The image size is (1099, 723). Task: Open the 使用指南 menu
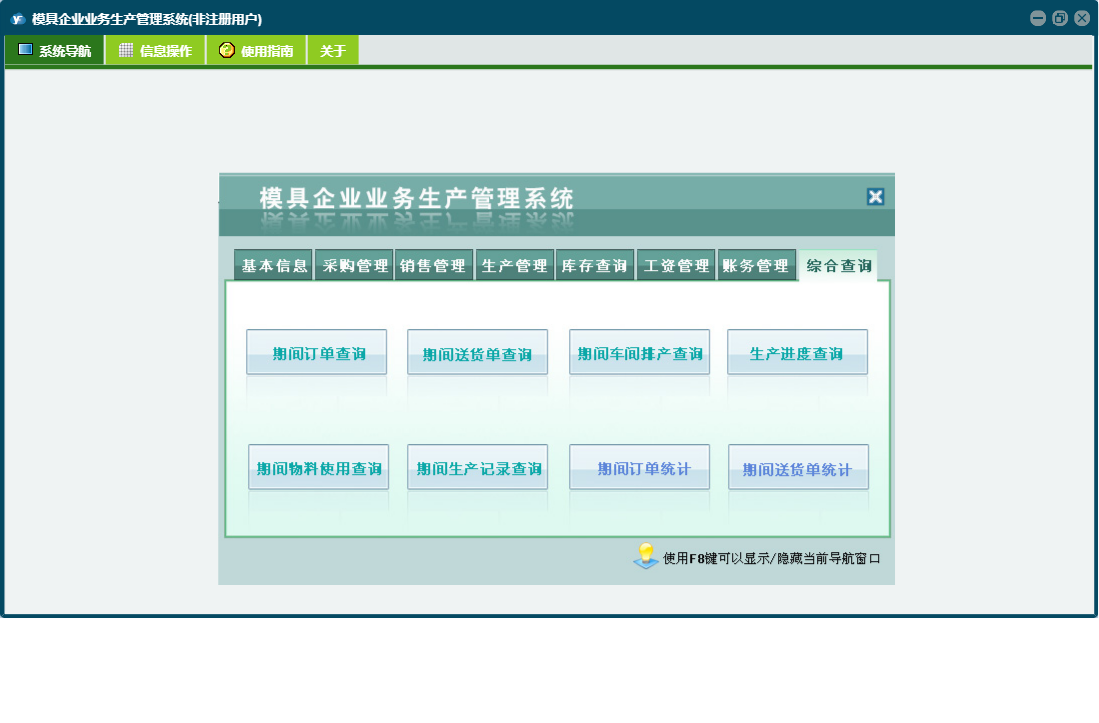click(x=257, y=50)
